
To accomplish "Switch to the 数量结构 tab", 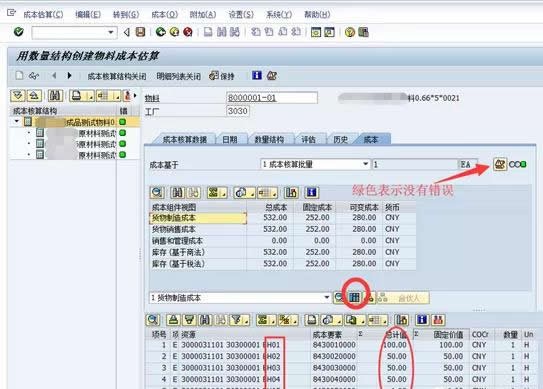I will pos(269,140).
